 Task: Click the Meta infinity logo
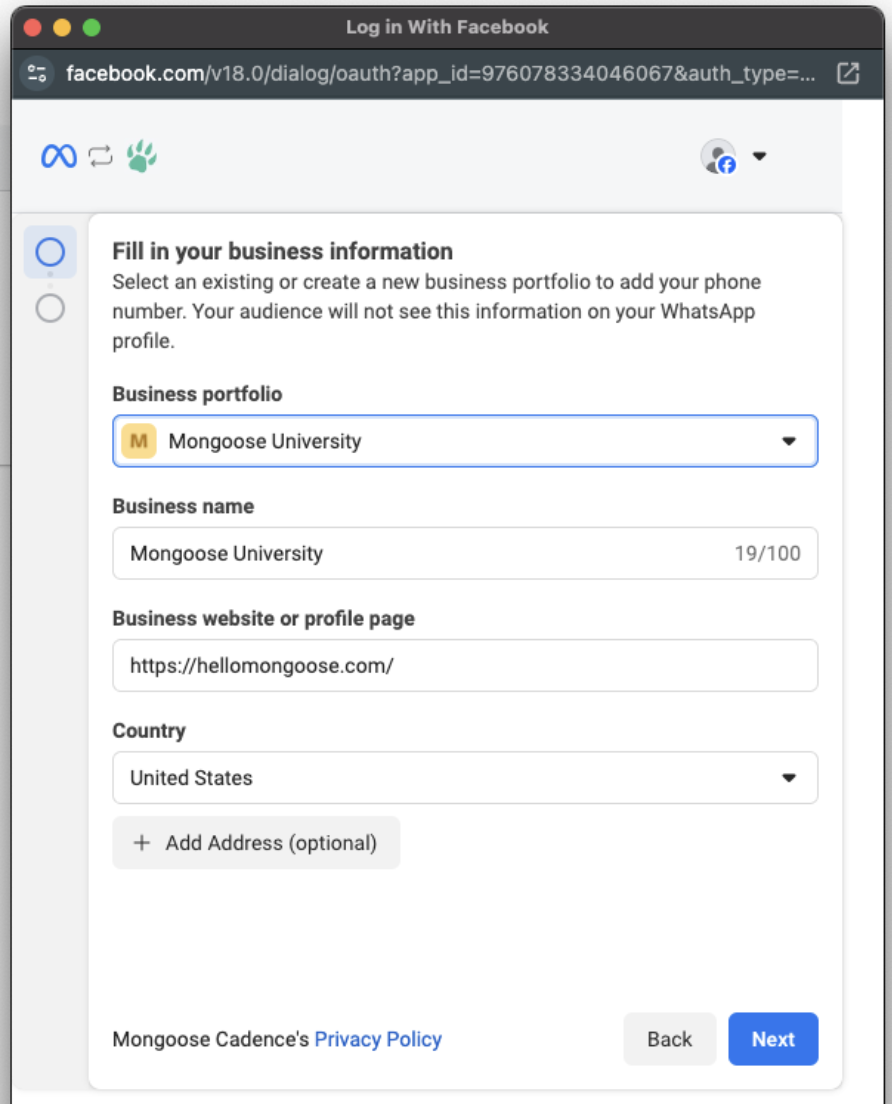coord(59,156)
